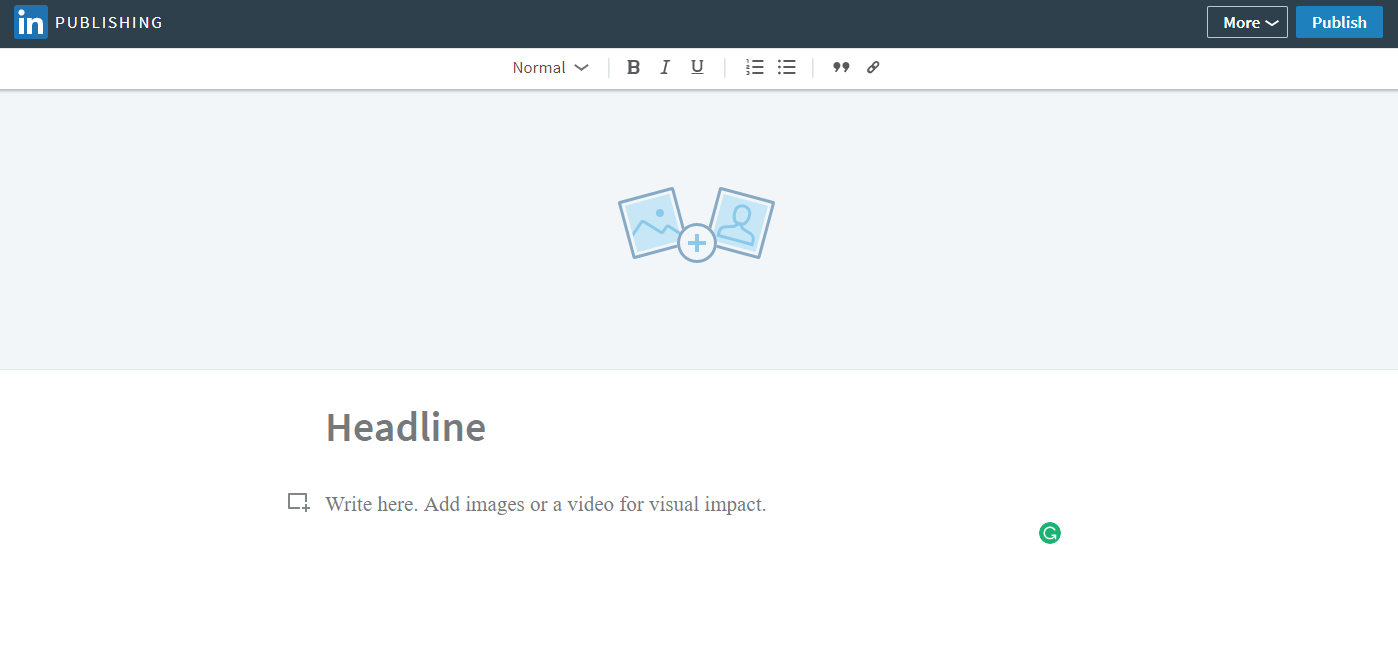The width and height of the screenshot is (1398, 662).
Task: Insert a numbered list
Action: [x=755, y=67]
